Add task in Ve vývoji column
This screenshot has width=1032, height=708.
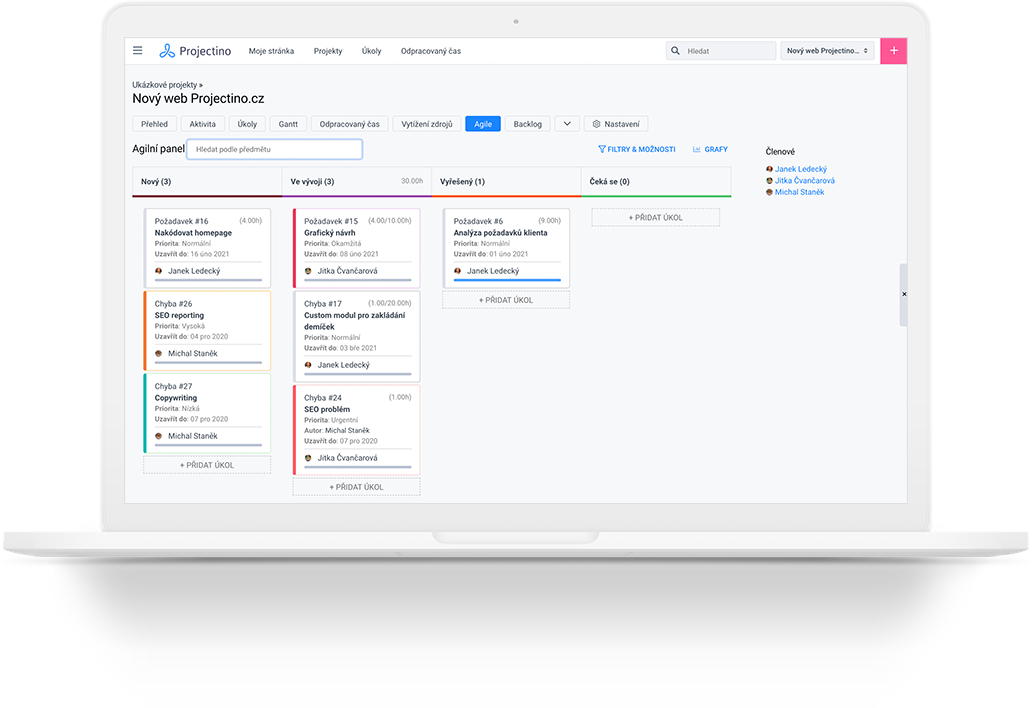pyautogui.click(x=357, y=487)
